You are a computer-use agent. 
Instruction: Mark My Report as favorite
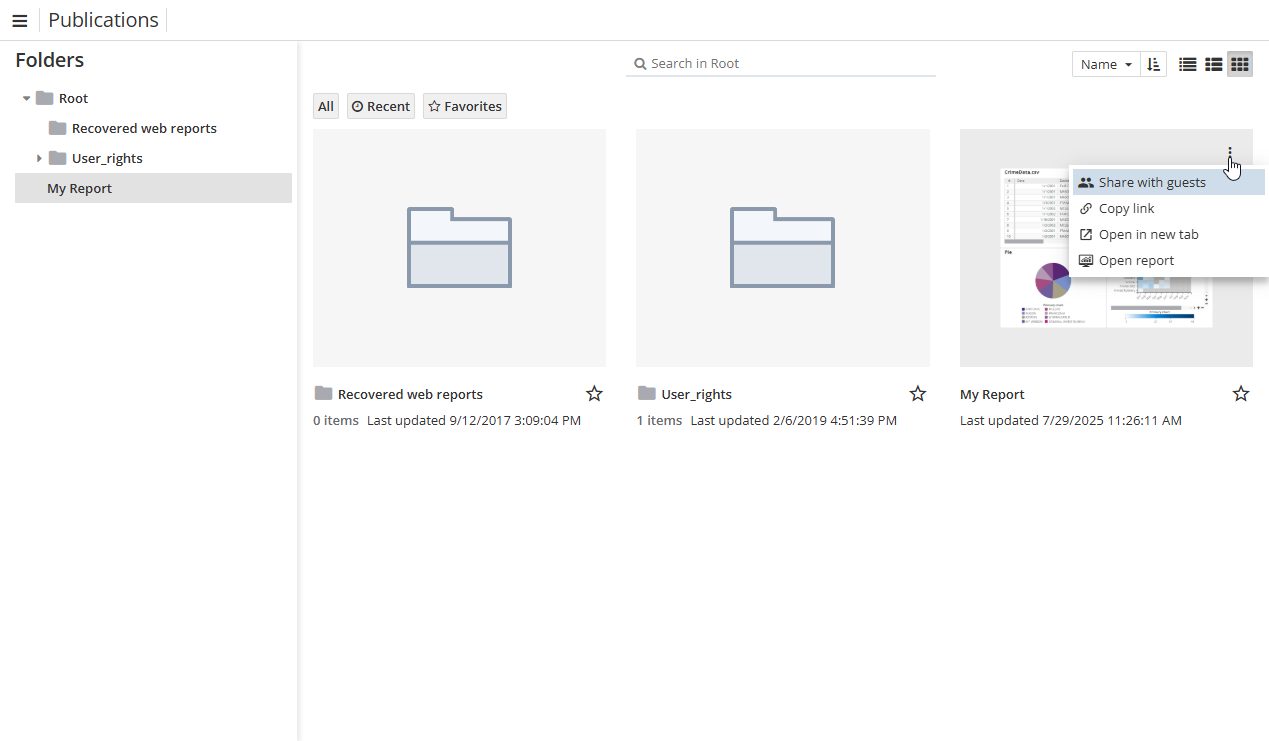[1240, 394]
